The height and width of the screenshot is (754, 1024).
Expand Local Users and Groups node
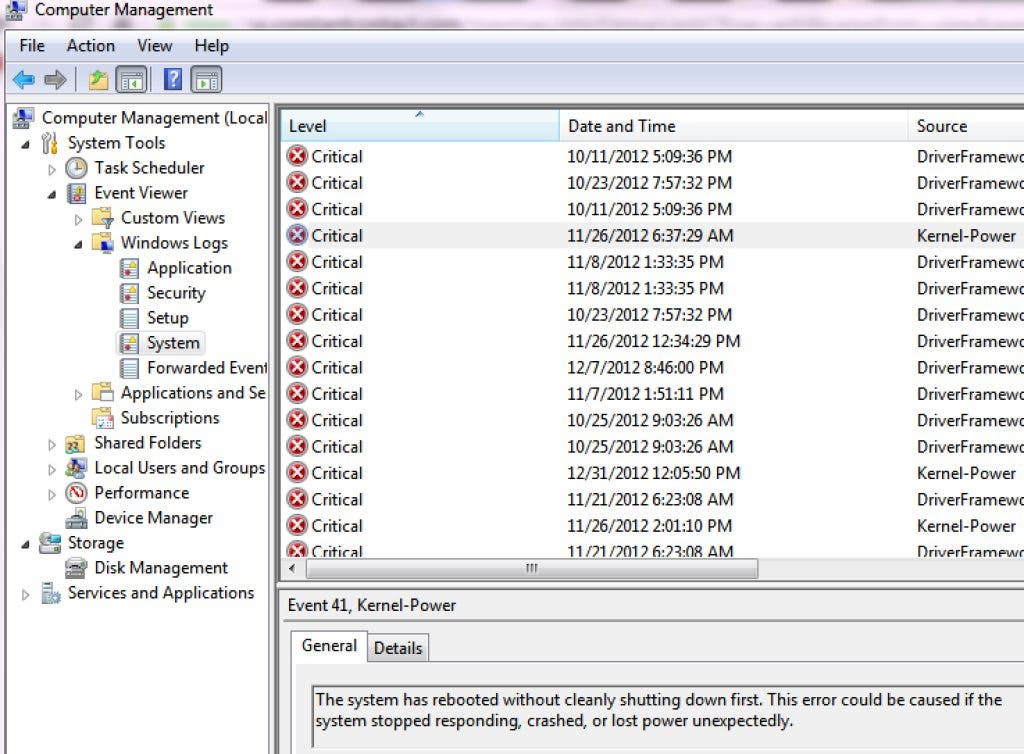point(52,469)
